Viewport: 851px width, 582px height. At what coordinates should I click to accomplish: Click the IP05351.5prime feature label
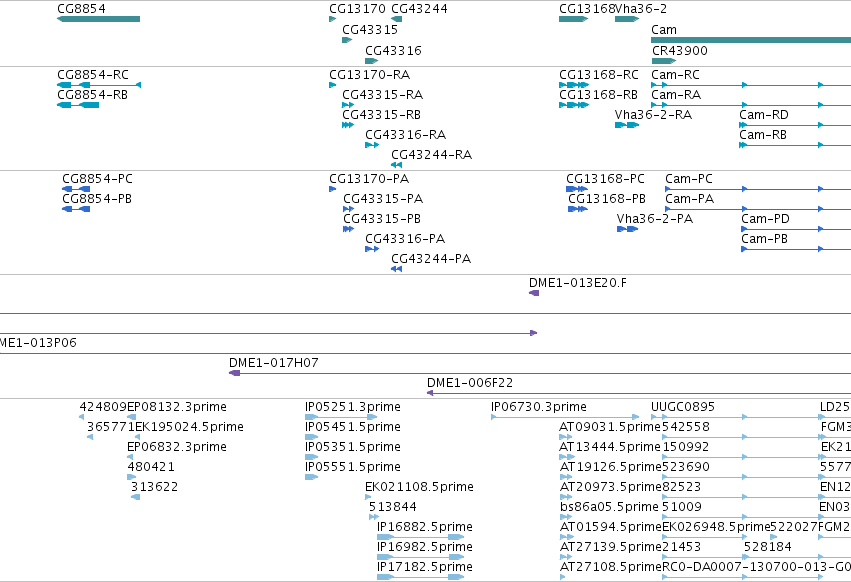point(353,447)
